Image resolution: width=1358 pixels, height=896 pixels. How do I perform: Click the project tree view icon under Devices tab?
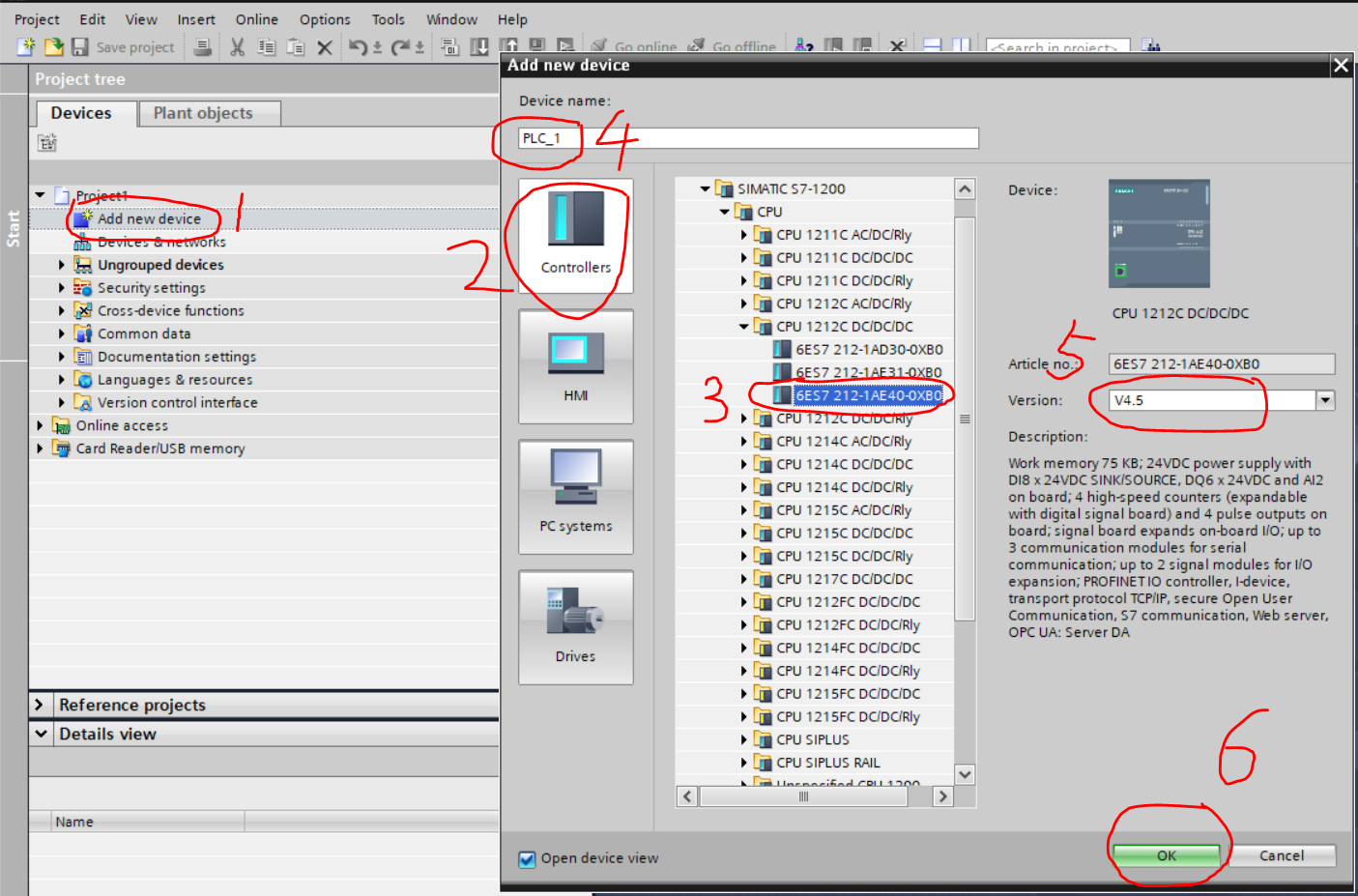(x=47, y=143)
